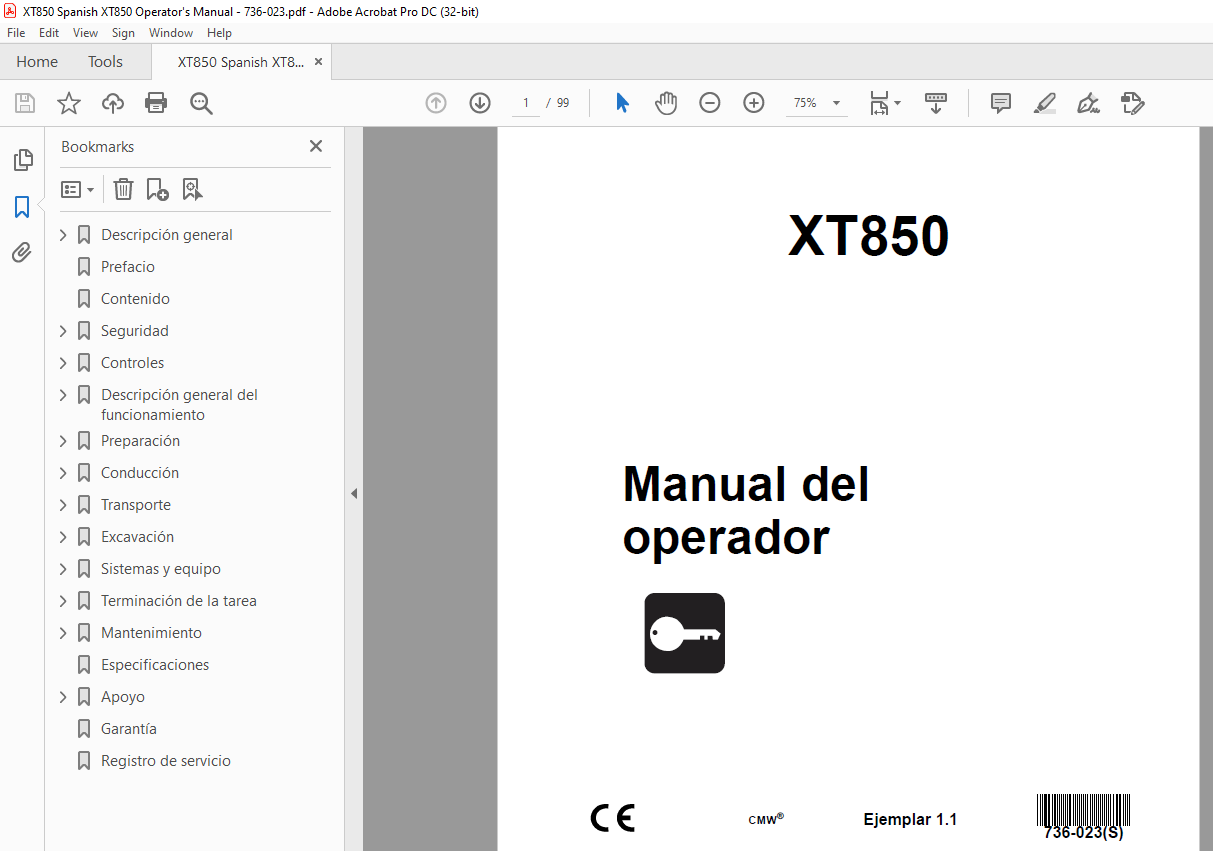Expand the Apoyo bookmark
The image size is (1213, 851).
pyautogui.click(x=63, y=697)
